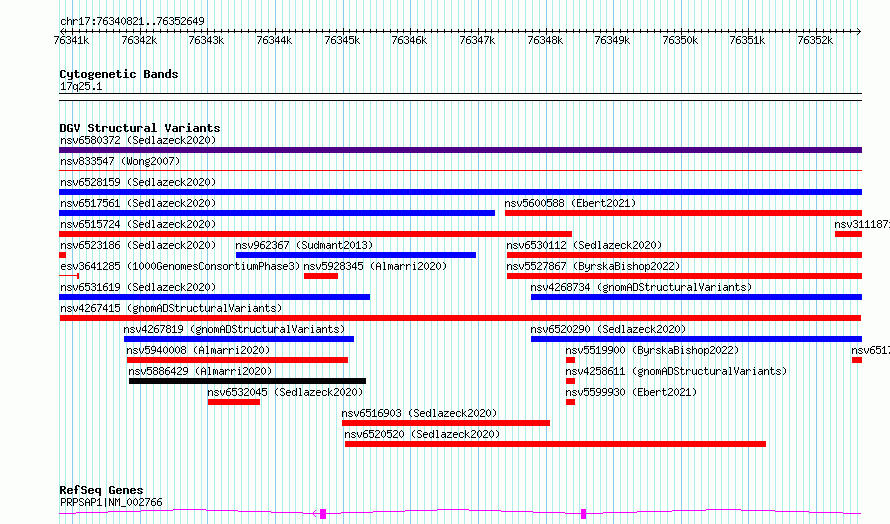The height and width of the screenshot is (524, 890).
Task: Click the Cytogenetic Bands track title
Action: (x=119, y=74)
